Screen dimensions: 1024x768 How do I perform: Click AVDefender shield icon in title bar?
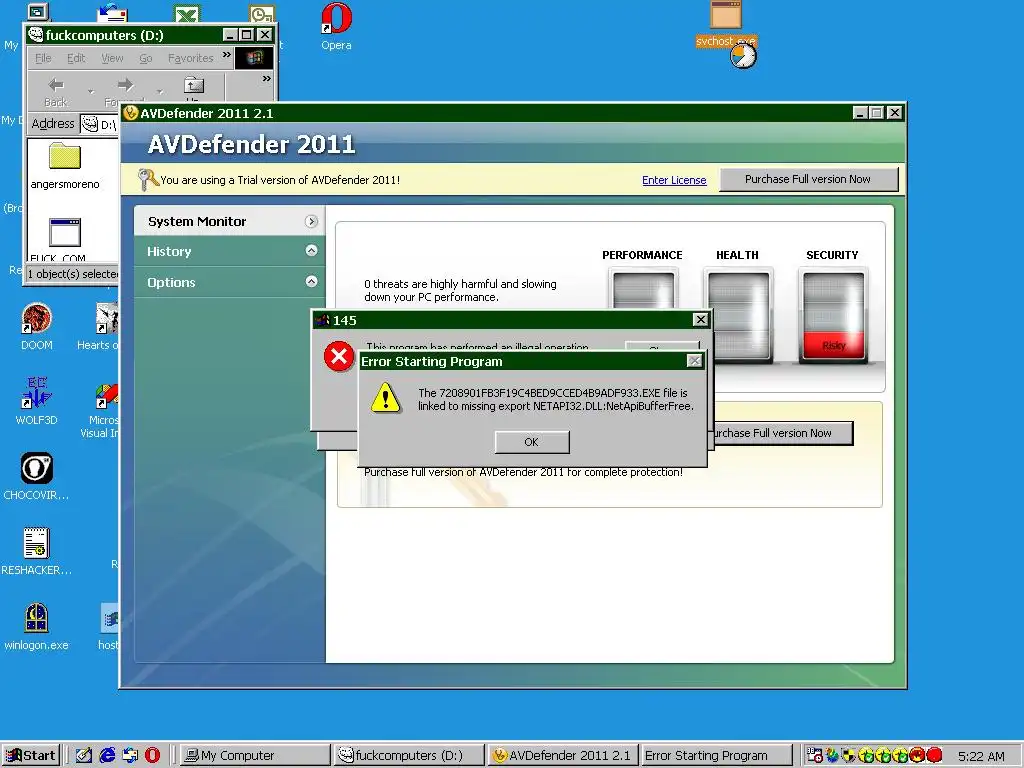click(131, 113)
